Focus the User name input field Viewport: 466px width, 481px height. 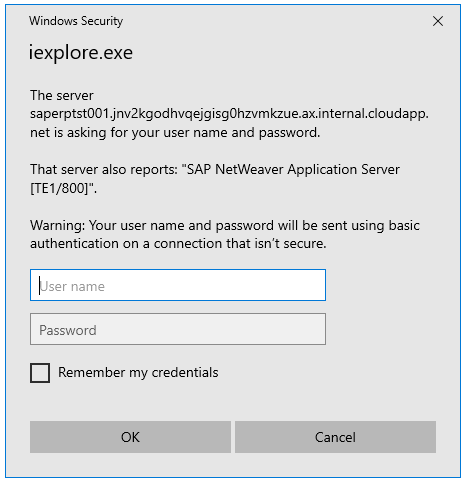(178, 285)
